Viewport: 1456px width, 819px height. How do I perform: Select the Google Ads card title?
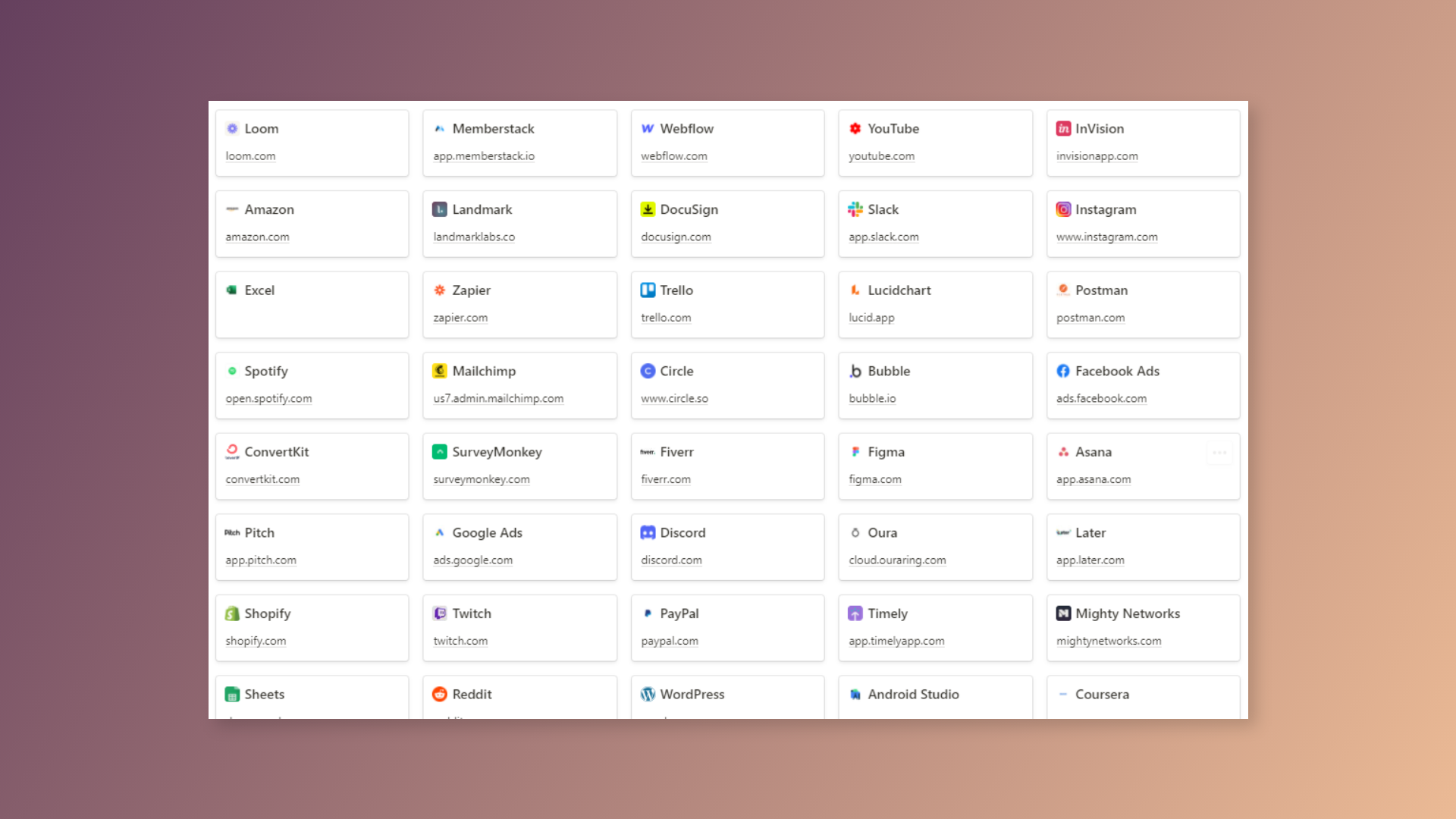coord(487,533)
